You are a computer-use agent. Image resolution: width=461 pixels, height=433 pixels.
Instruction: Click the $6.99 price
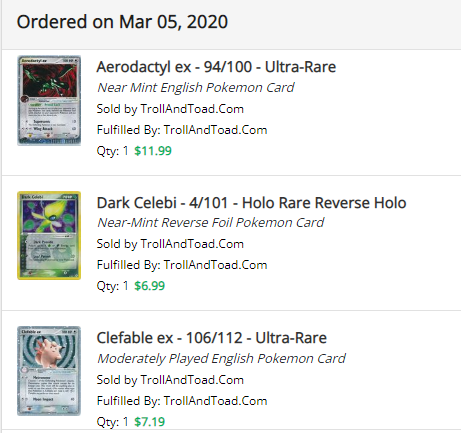[150, 286]
